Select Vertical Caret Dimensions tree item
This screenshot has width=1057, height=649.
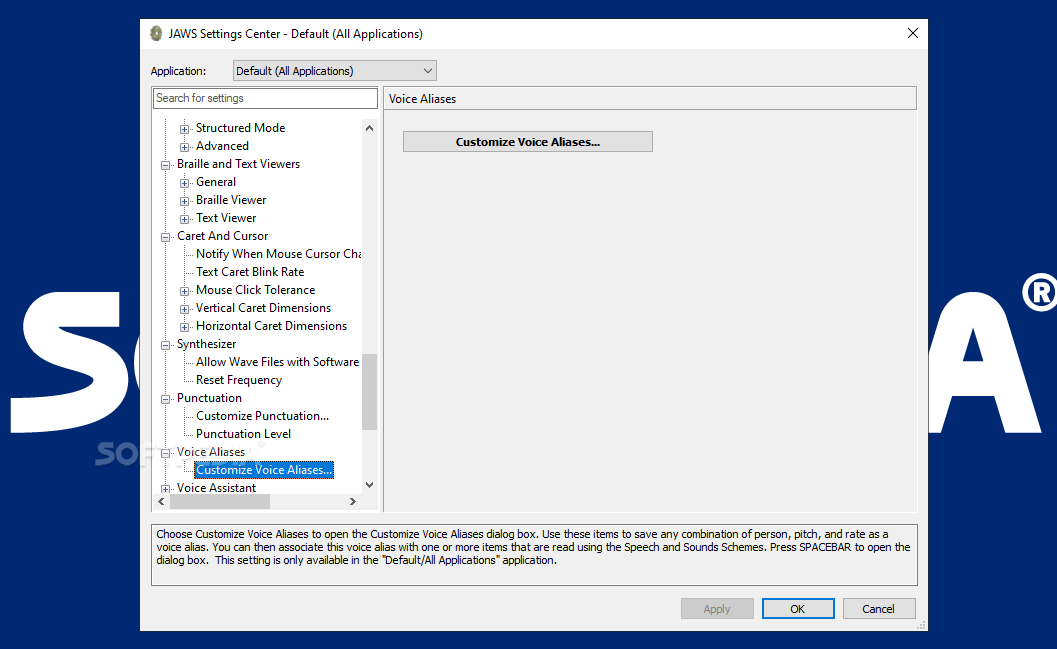(x=263, y=308)
